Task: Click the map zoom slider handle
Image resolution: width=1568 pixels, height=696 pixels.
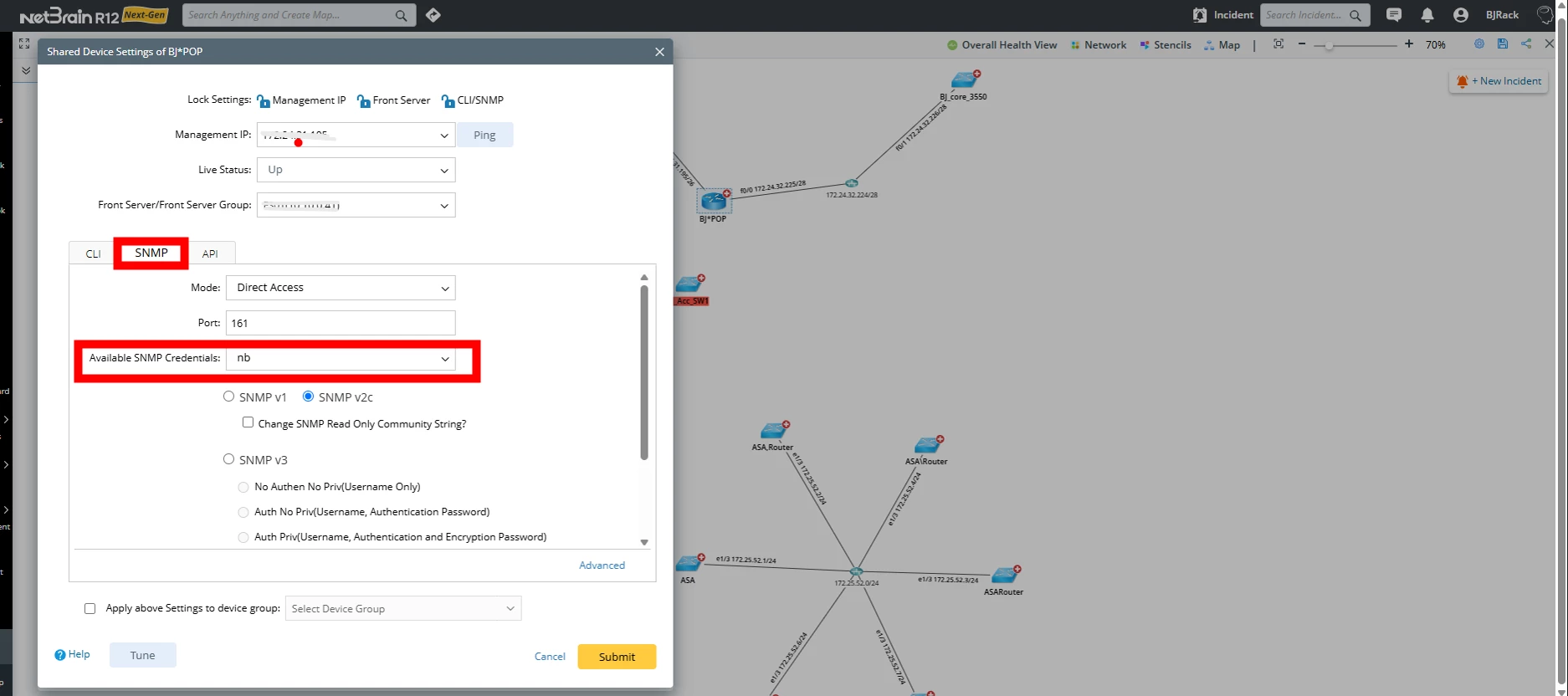Action: pyautogui.click(x=1329, y=45)
